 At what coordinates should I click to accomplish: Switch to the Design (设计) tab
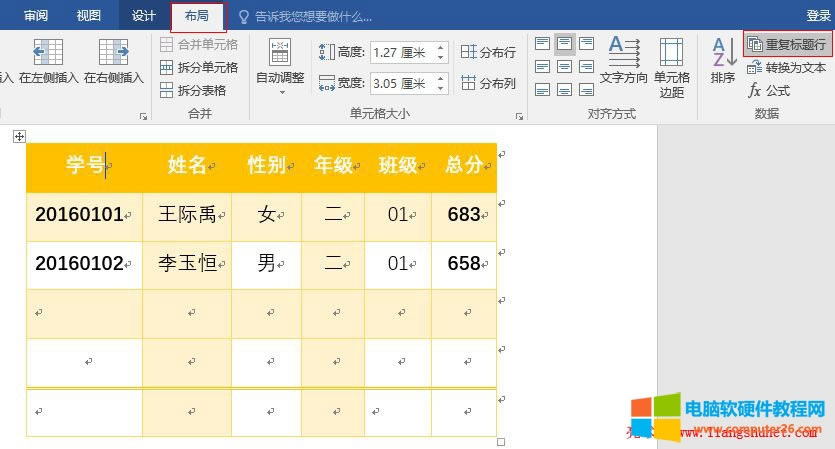[143, 16]
